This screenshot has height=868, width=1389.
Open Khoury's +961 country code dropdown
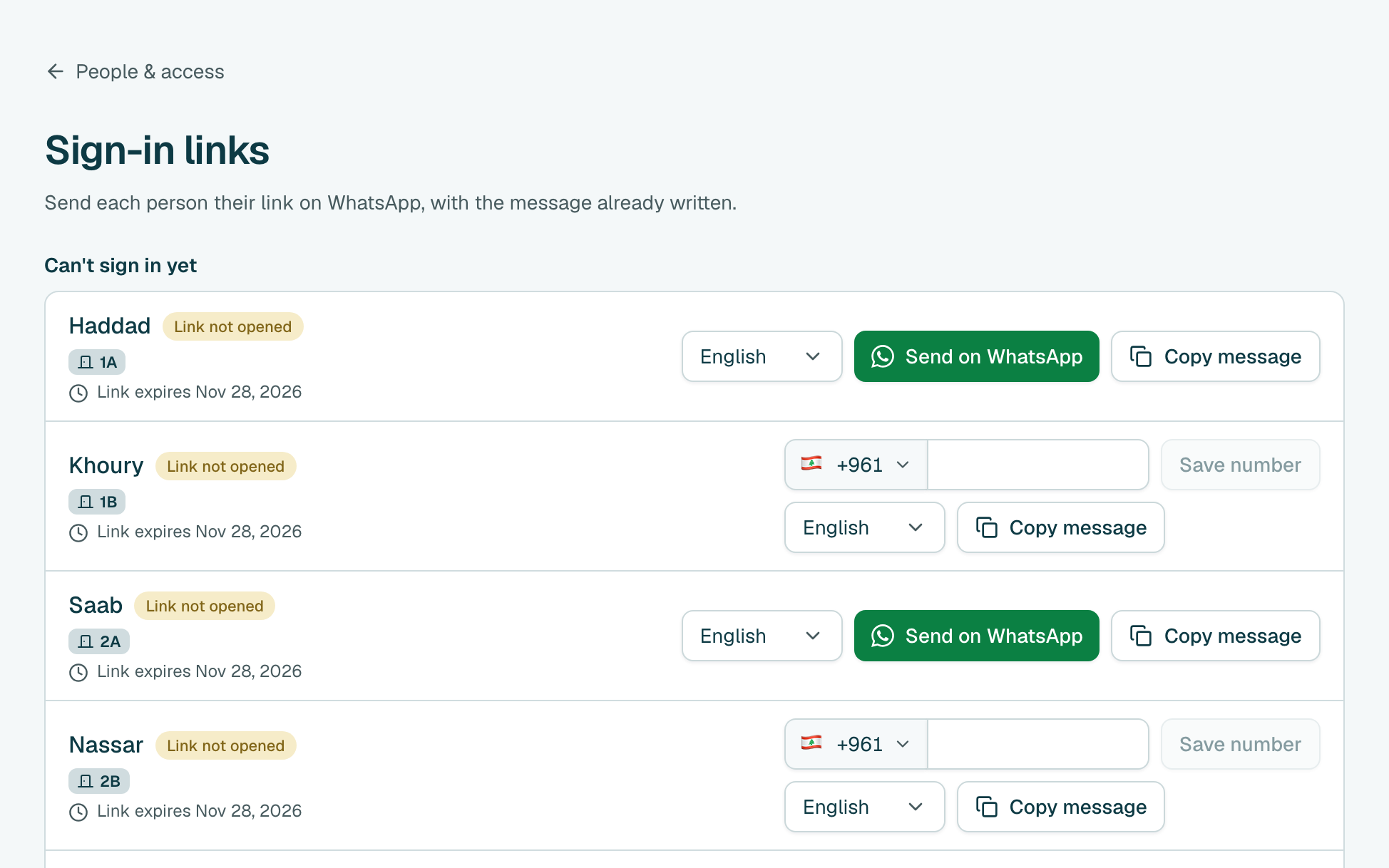point(856,465)
